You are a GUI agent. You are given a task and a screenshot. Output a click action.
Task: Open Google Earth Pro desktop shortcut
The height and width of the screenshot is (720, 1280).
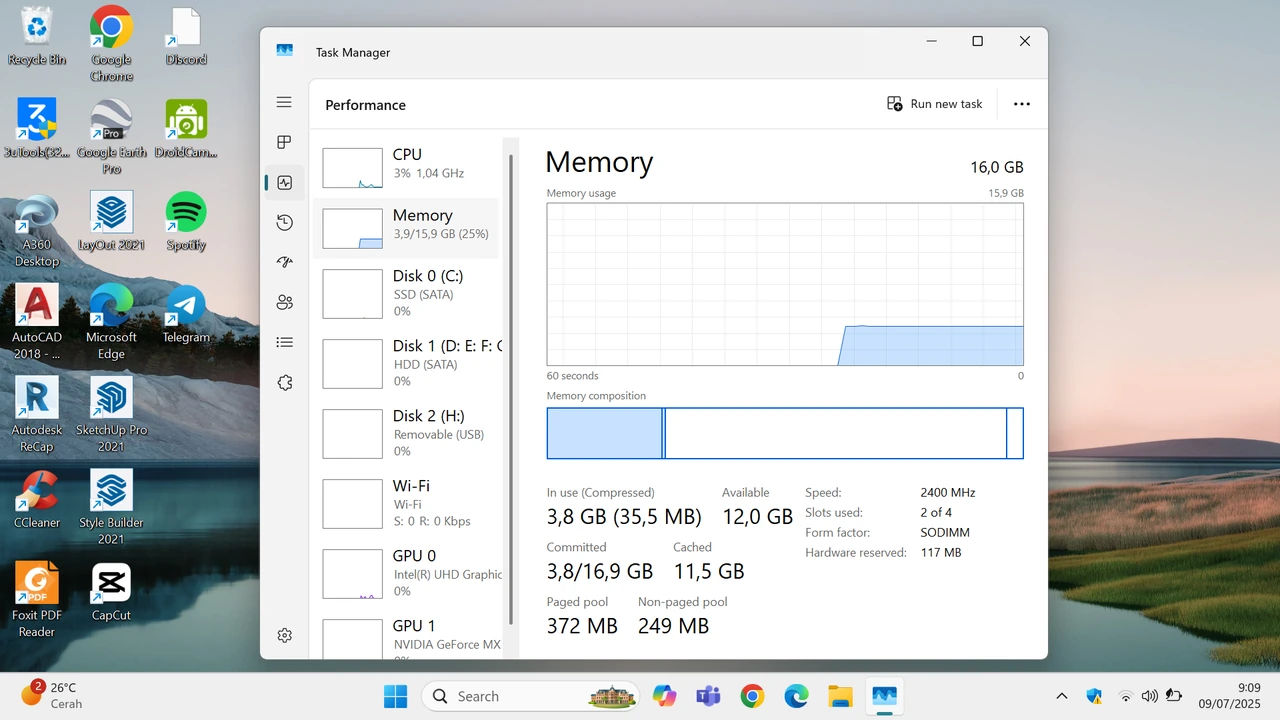[x=111, y=137]
